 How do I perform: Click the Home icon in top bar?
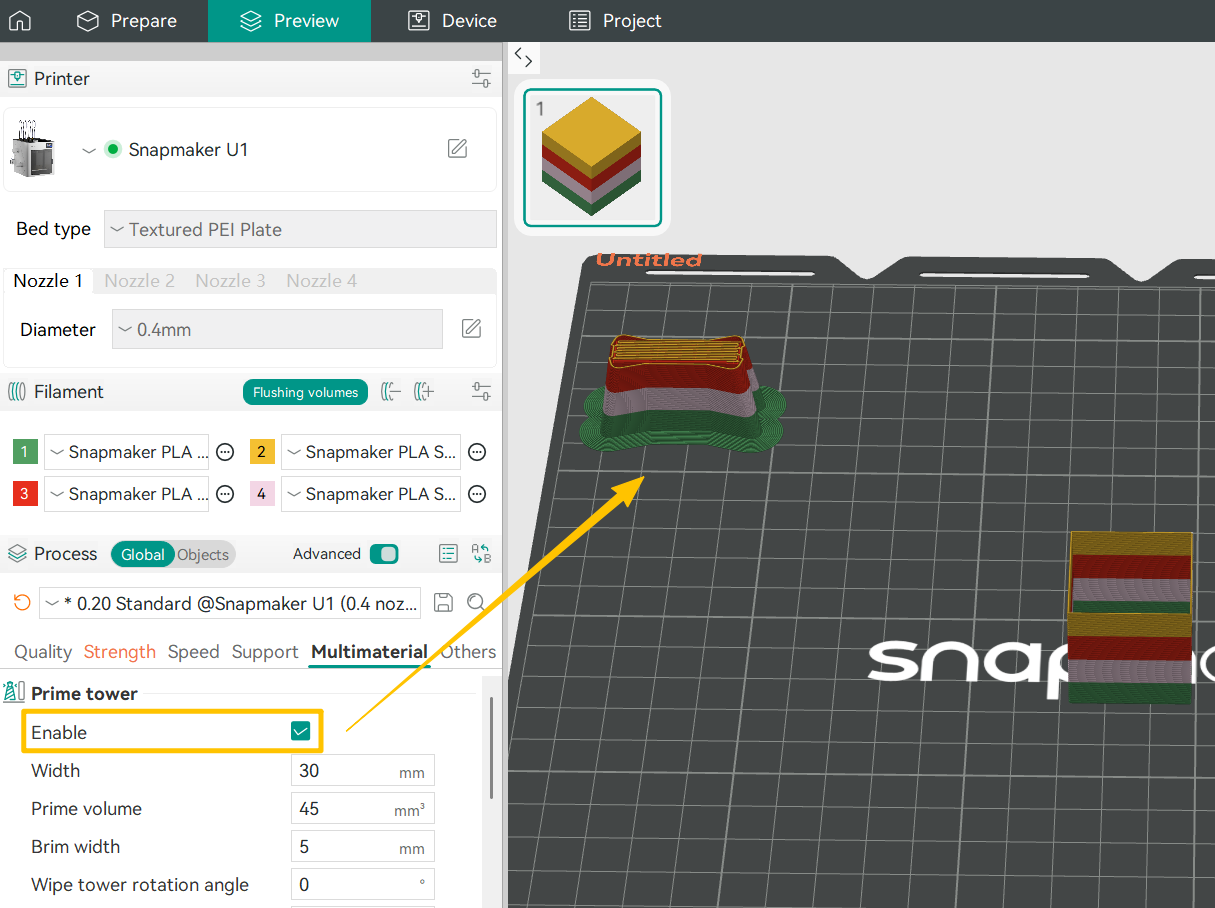(20, 21)
